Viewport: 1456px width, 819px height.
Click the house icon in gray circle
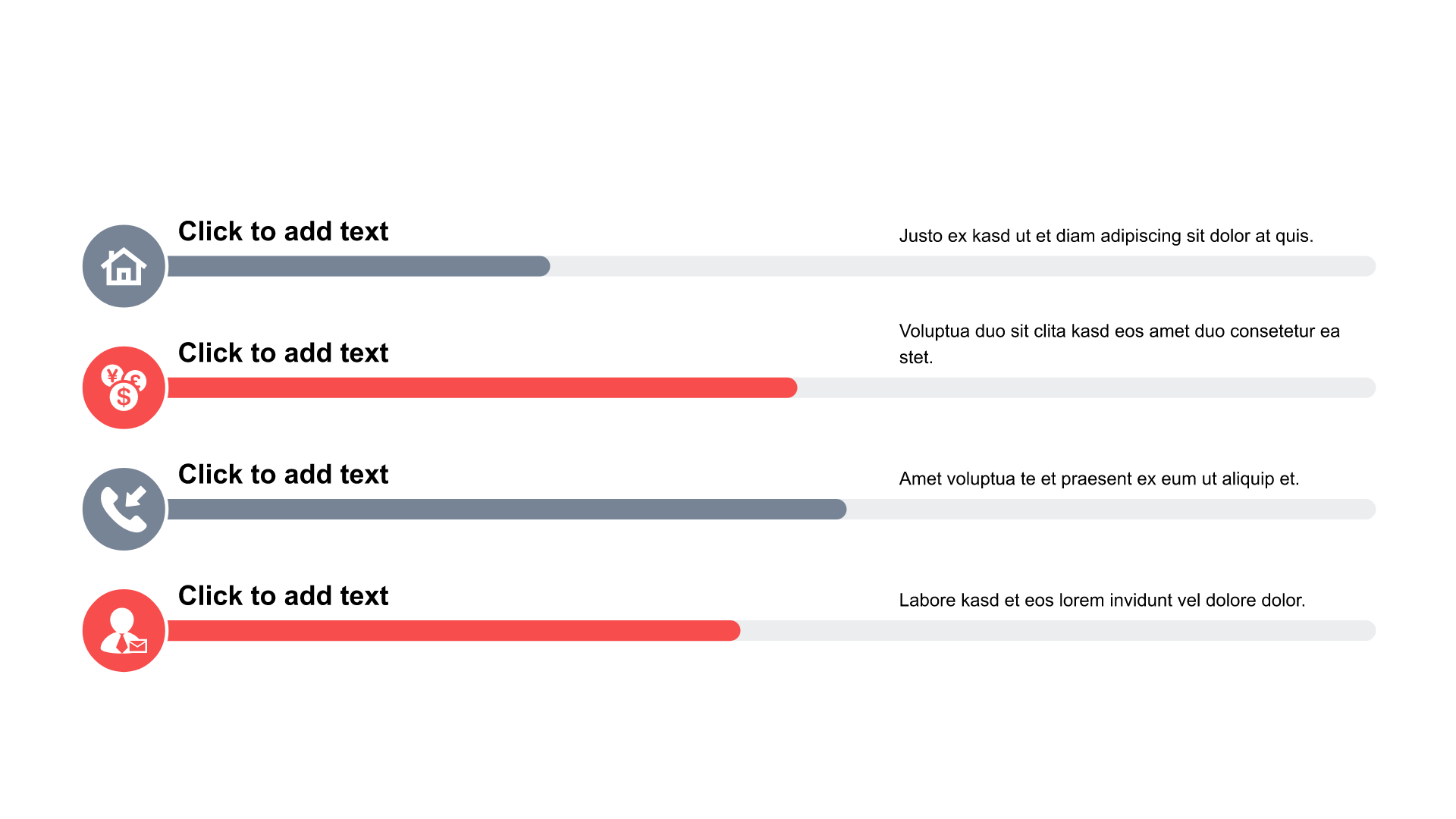click(124, 266)
